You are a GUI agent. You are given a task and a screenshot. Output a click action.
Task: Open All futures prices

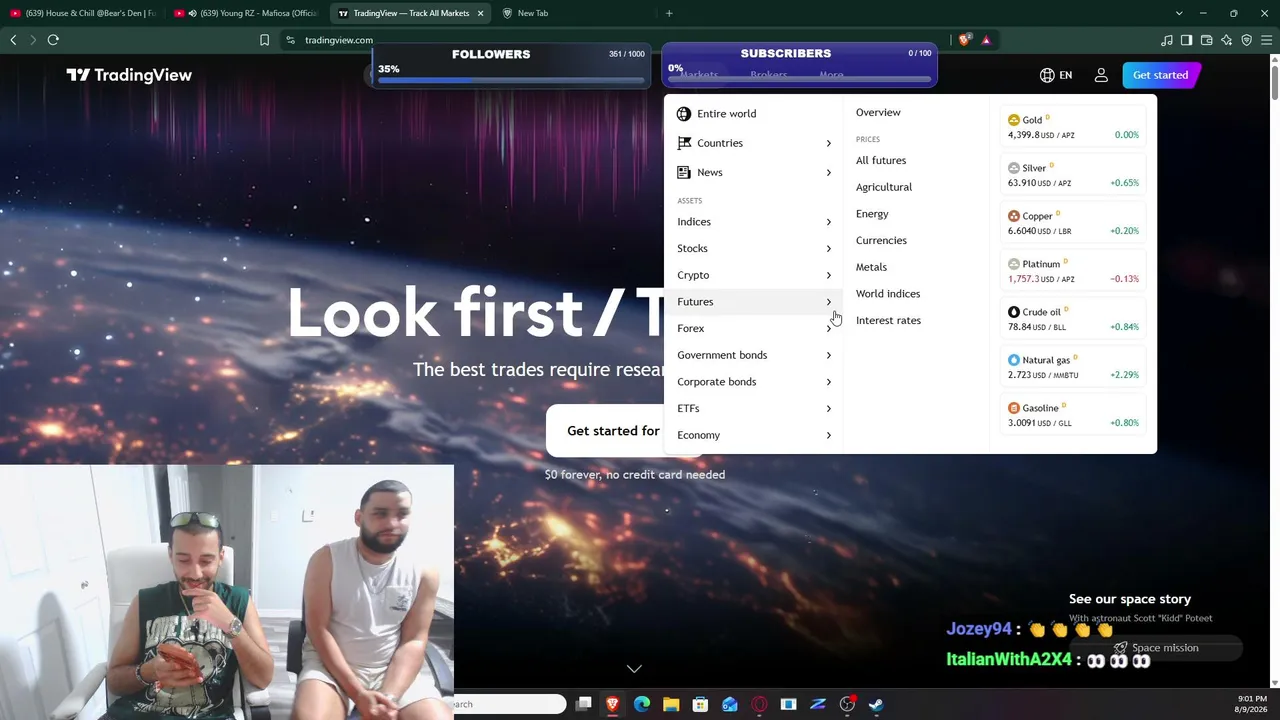coord(881,160)
